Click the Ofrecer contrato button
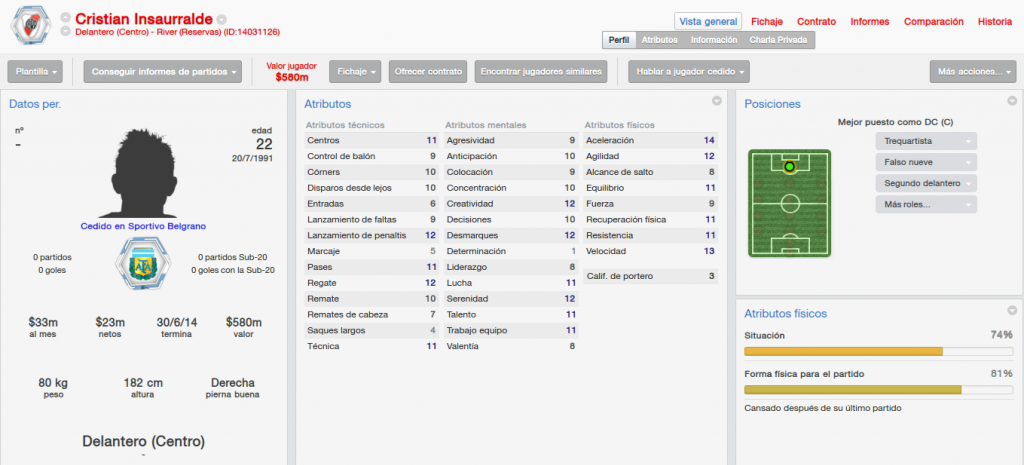Screen dimensions: 1024x465 point(428,72)
